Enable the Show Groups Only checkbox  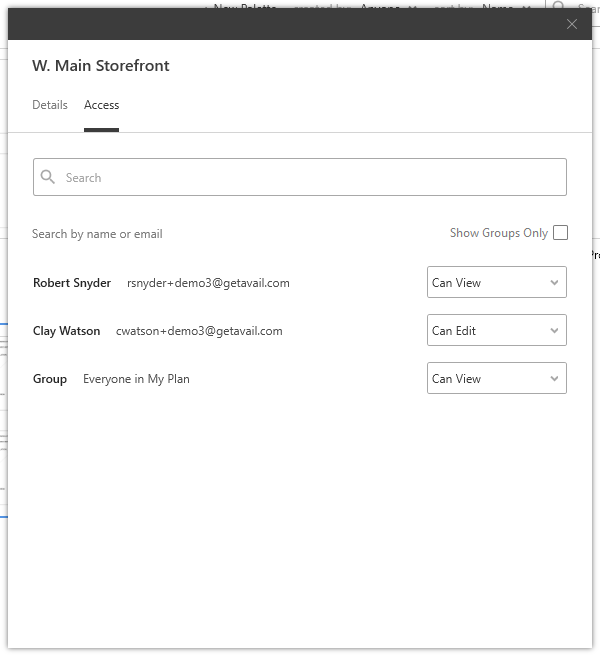pos(560,233)
